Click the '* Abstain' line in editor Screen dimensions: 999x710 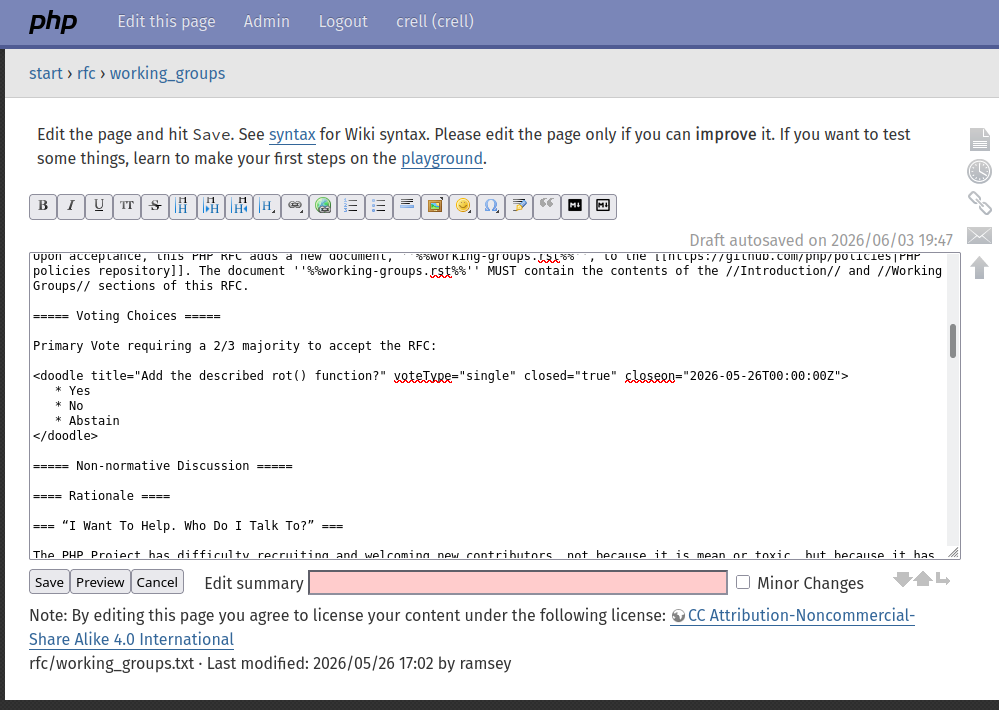[87, 421]
